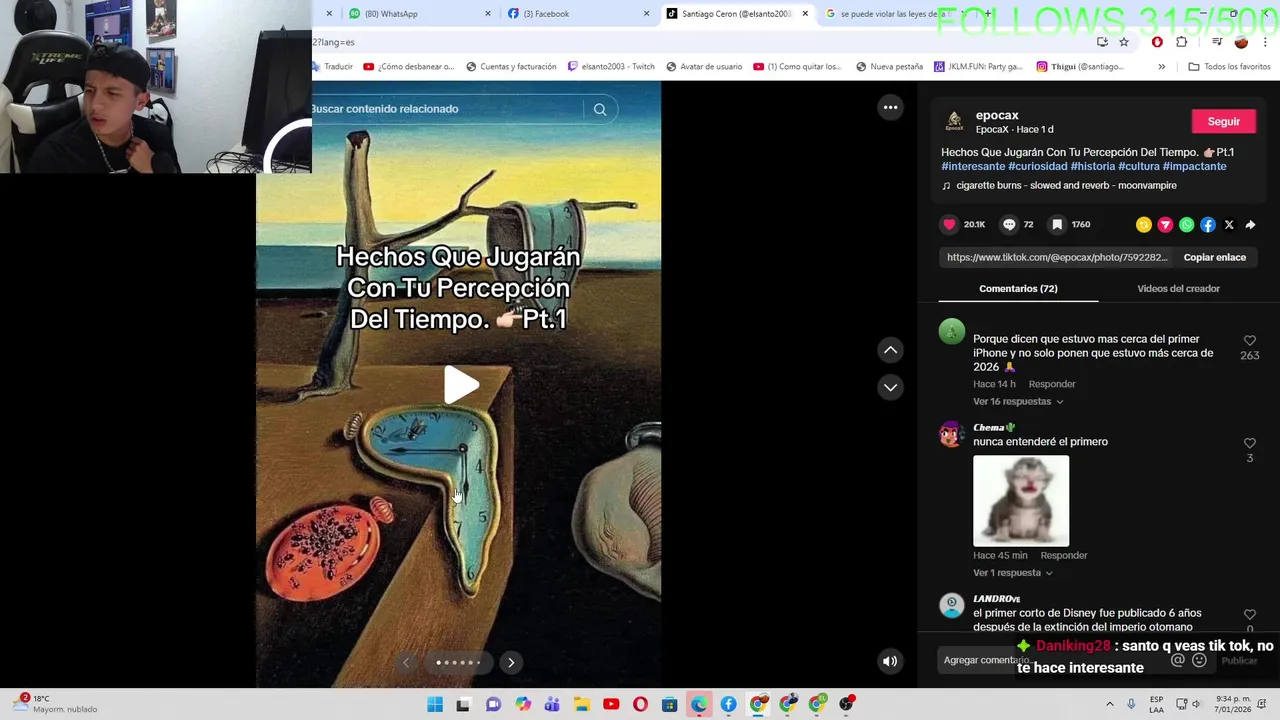Copy the link with Copiar enlace
Viewport: 1280px width, 720px height.
pyautogui.click(x=1214, y=257)
